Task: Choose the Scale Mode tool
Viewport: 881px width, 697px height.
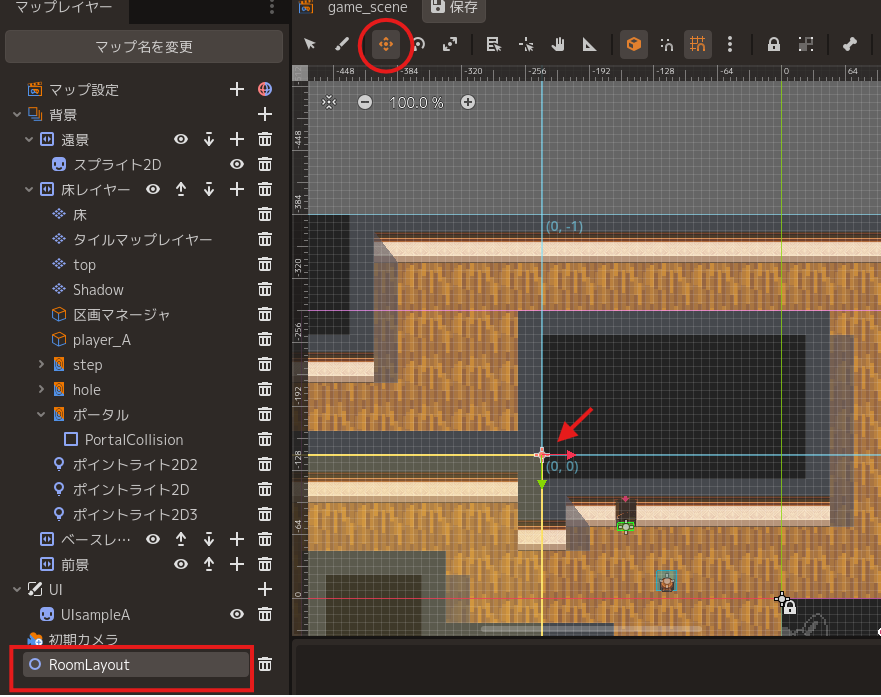Action: tap(450, 44)
